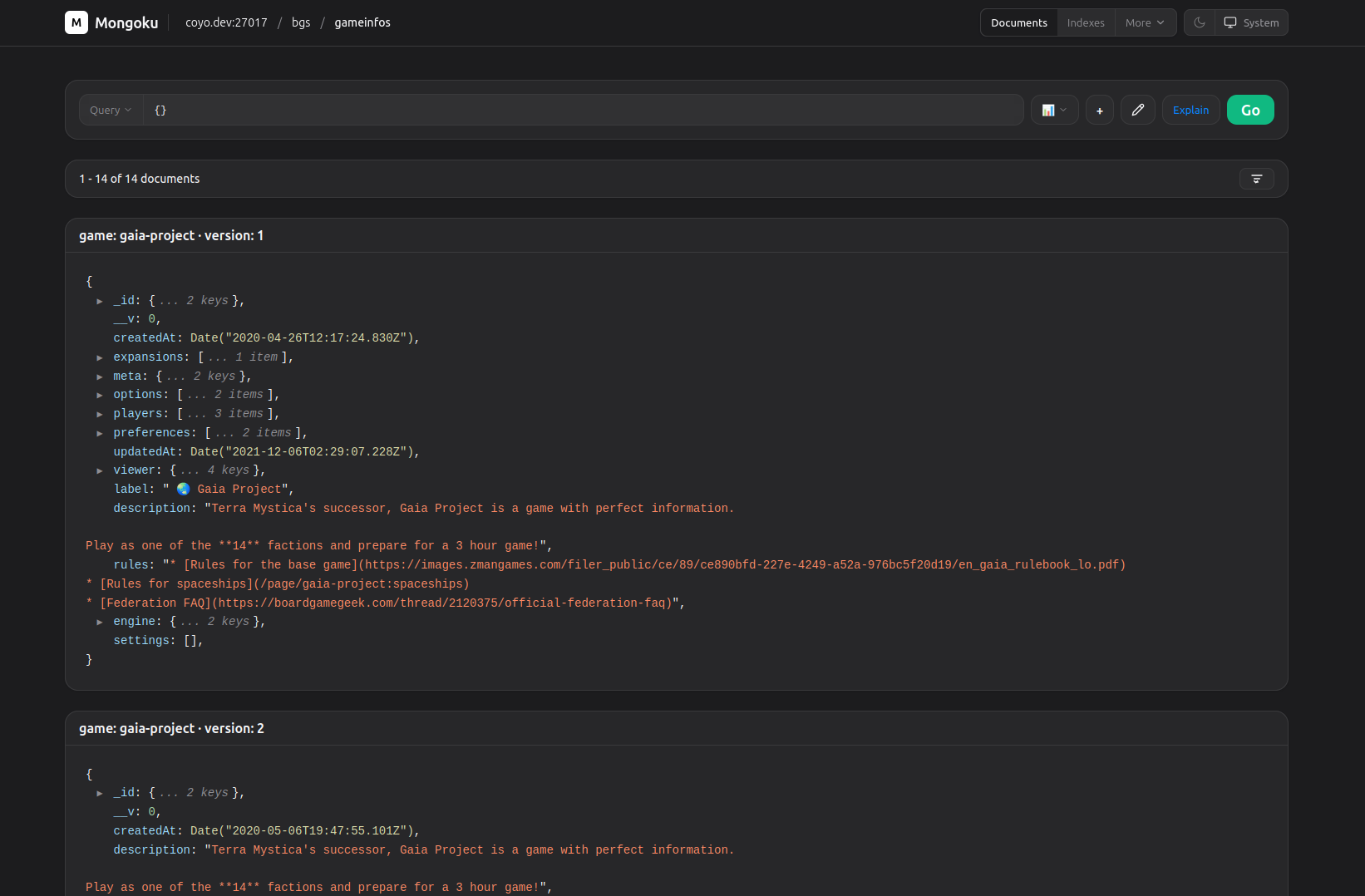
Task: Focus the query input field
Action: [584, 110]
